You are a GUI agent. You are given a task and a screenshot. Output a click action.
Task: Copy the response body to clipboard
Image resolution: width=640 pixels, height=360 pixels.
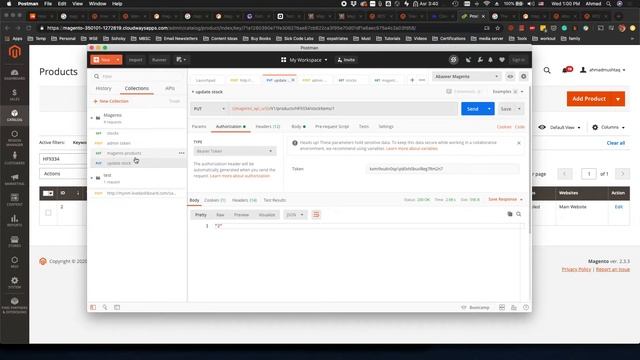(509, 214)
